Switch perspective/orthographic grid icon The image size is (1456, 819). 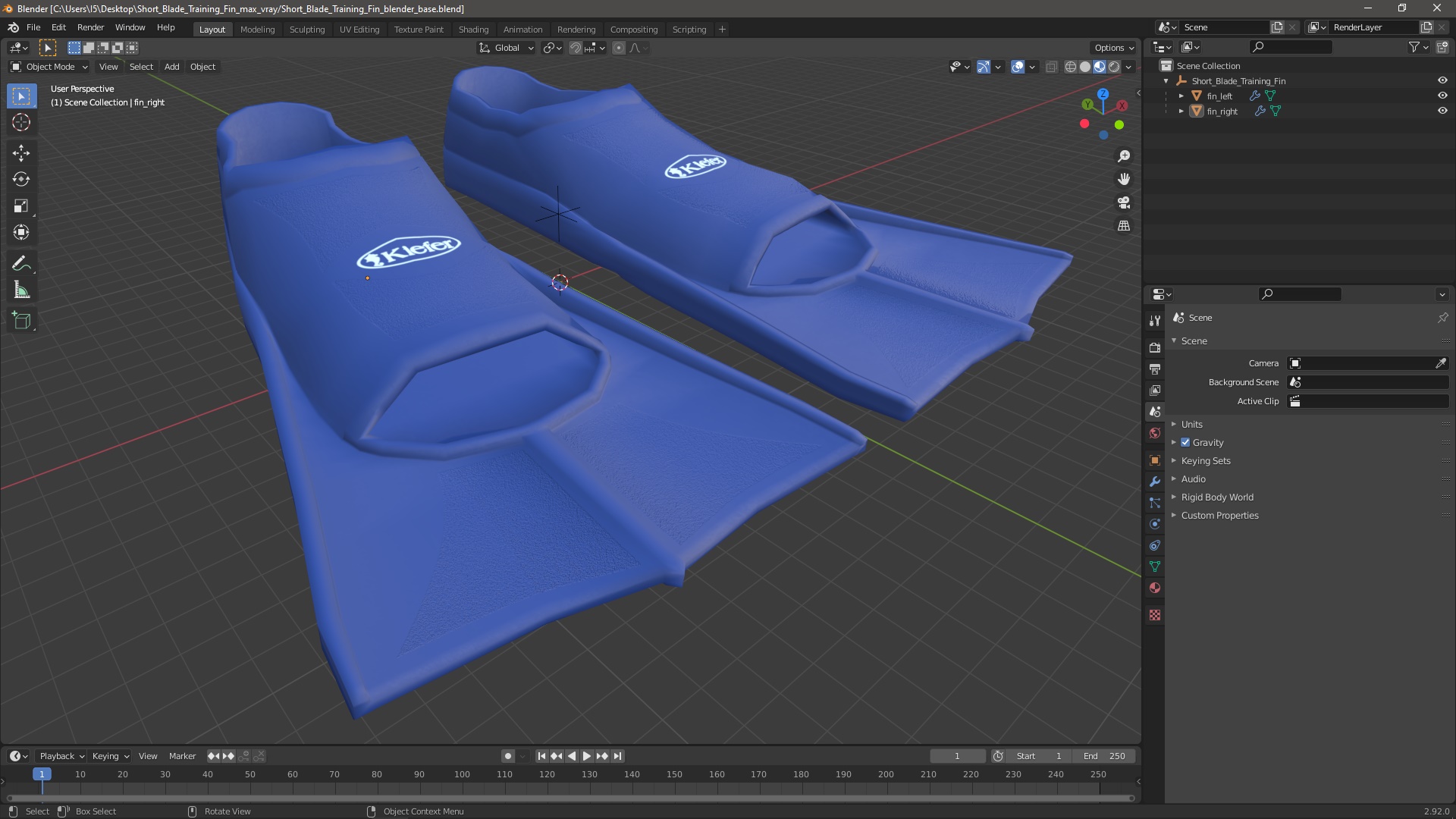pyautogui.click(x=1124, y=226)
